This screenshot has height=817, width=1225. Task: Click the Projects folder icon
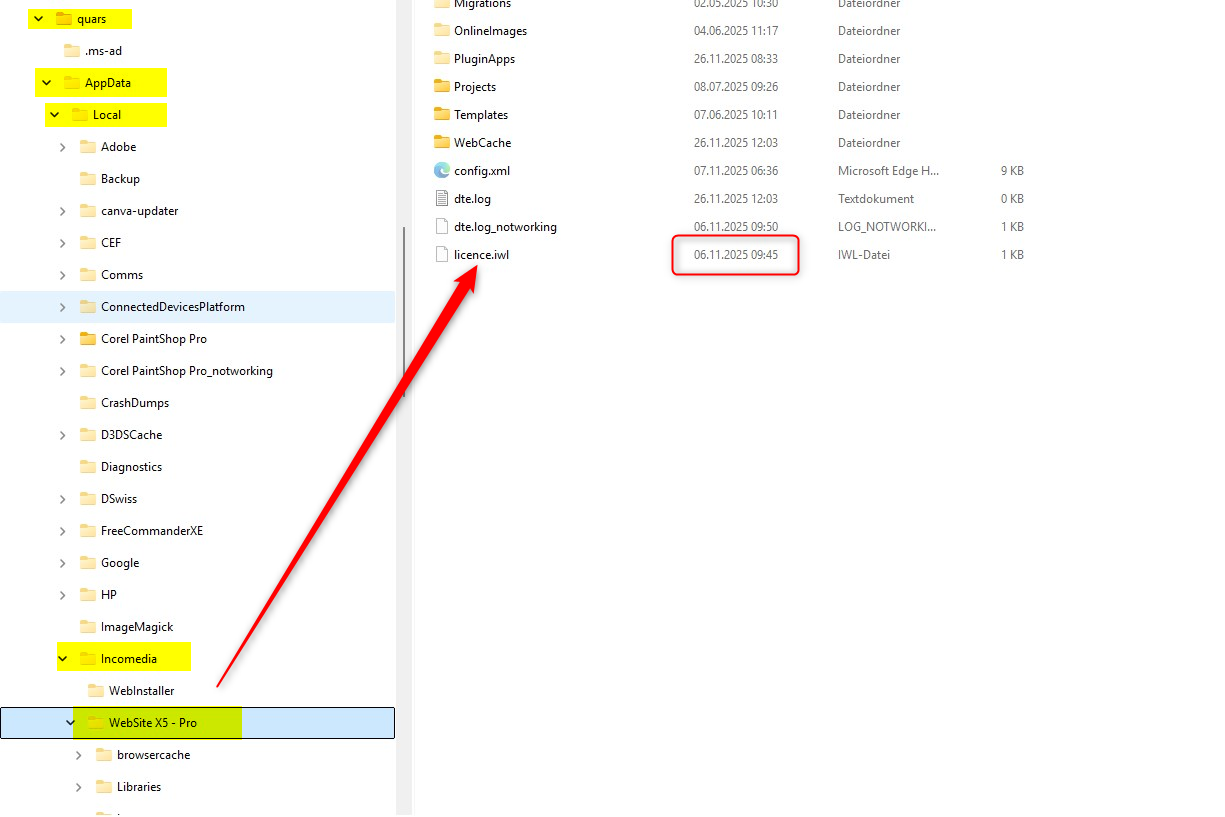pyautogui.click(x=442, y=87)
